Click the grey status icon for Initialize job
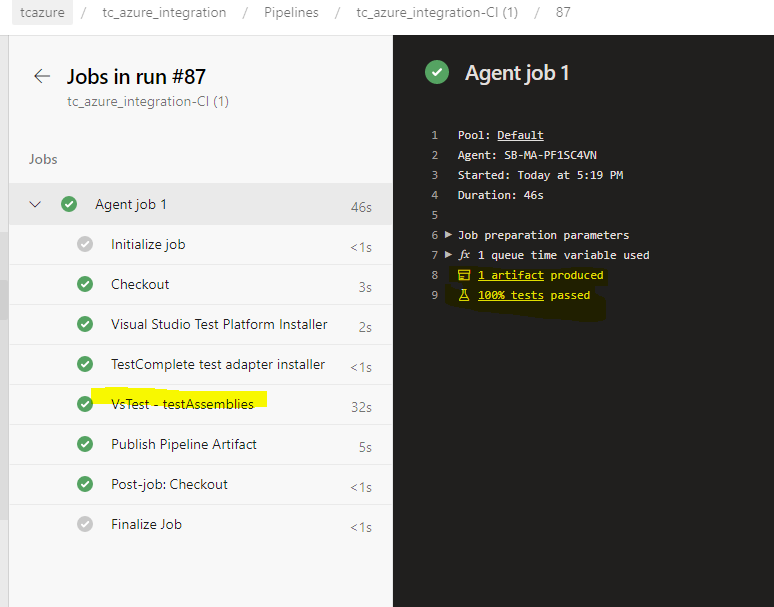Screen dimensions: 774x607 coord(85,244)
